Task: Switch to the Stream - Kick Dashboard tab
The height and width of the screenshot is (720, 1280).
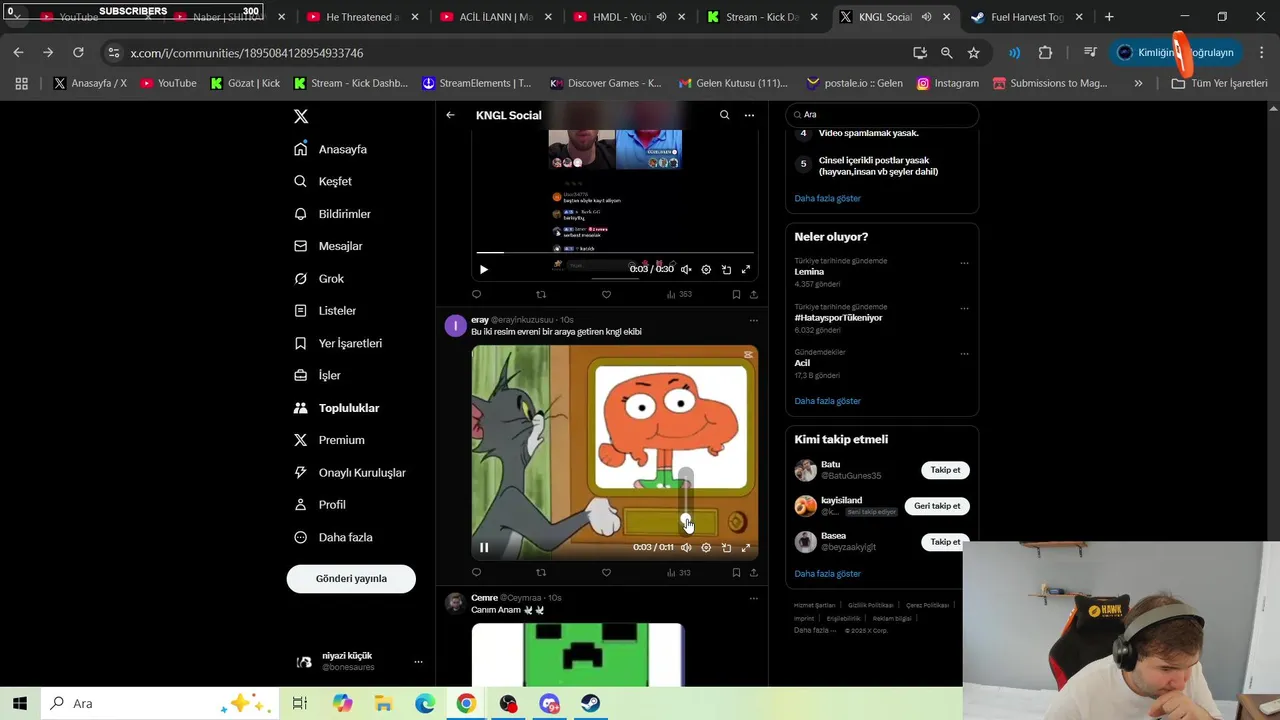Action: click(763, 17)
